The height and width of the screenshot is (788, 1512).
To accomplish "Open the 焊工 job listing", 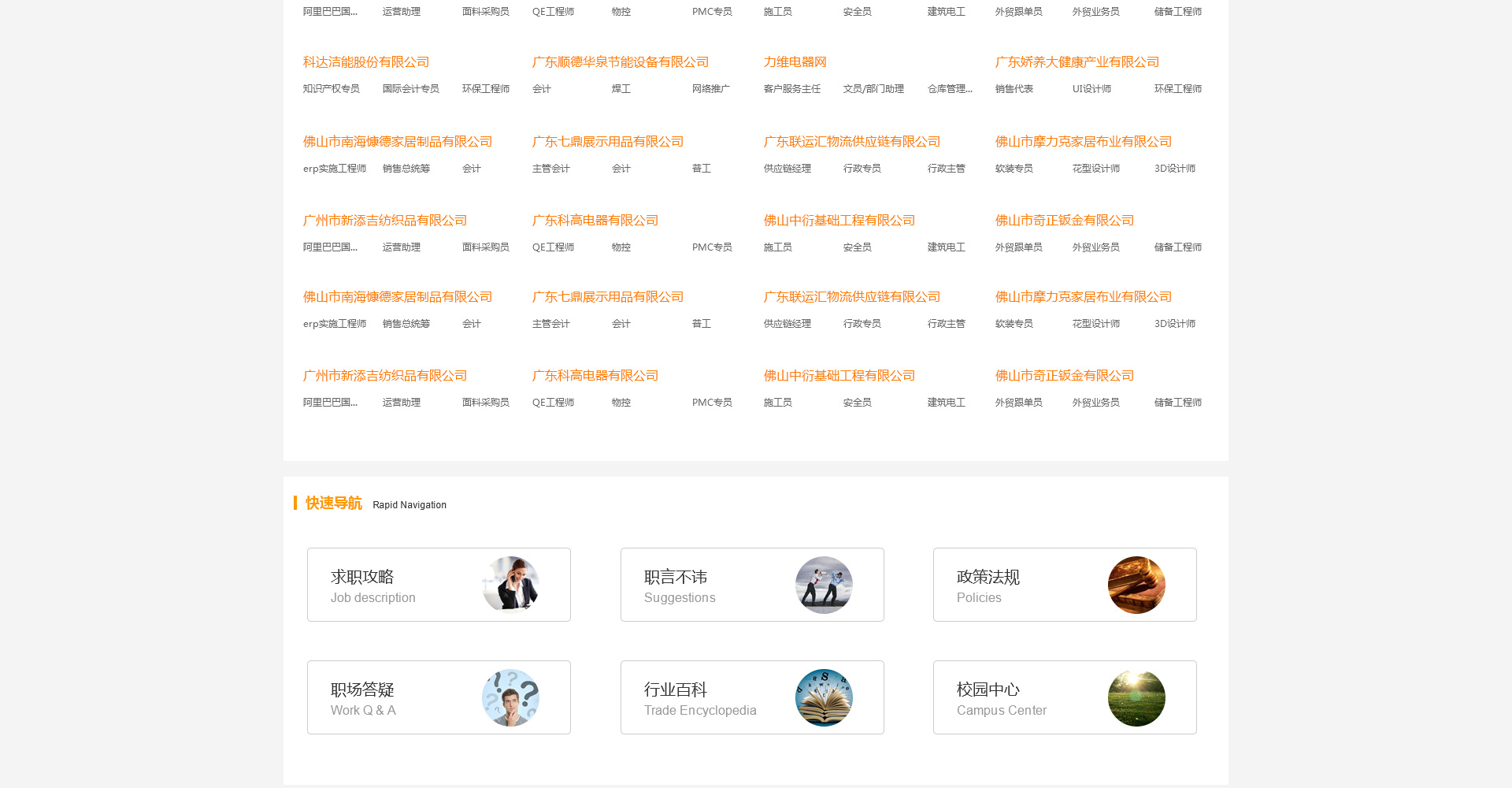I will [x=621, y=89].
